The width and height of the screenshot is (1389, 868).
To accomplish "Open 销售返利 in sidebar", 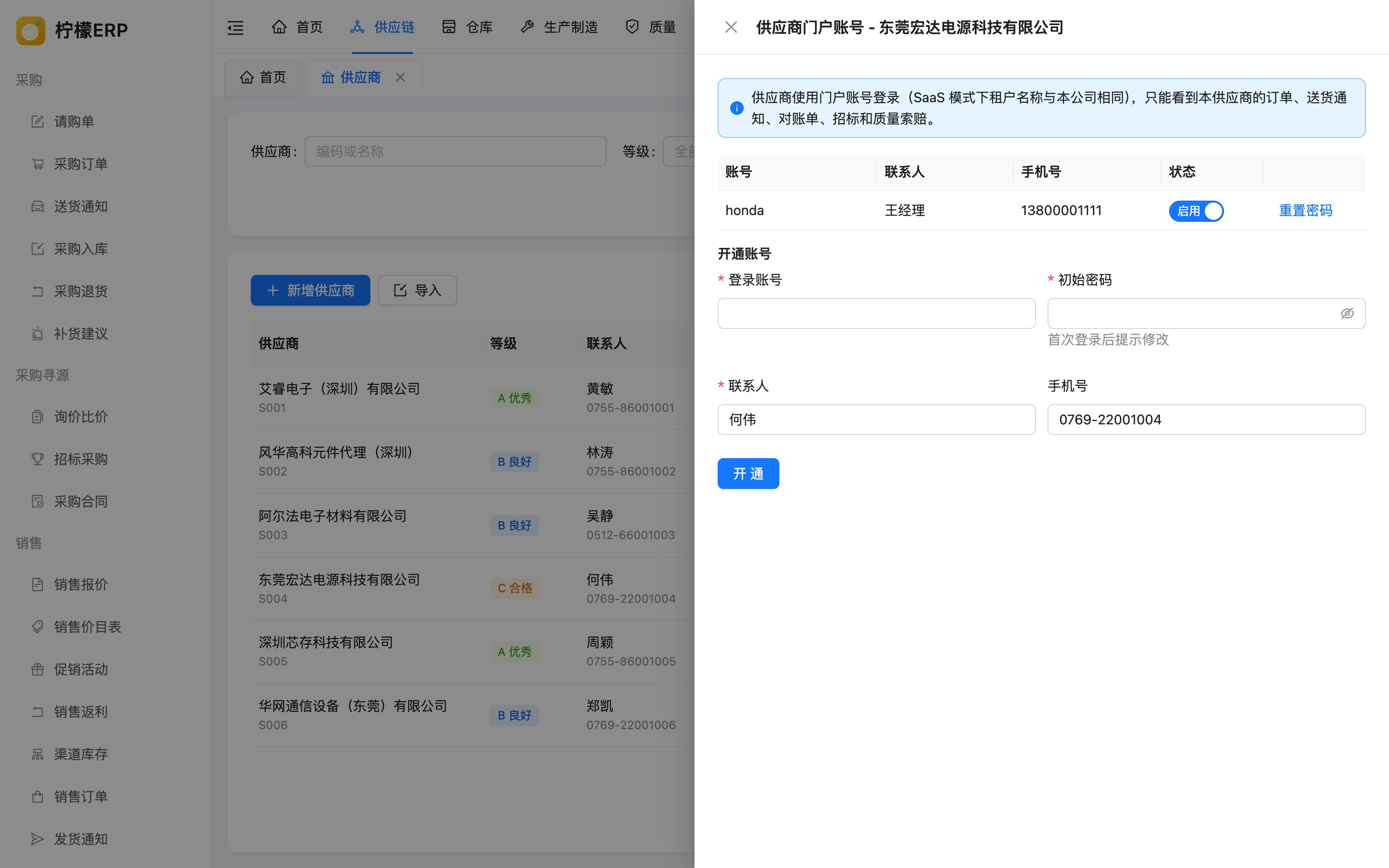I will 81,712.
